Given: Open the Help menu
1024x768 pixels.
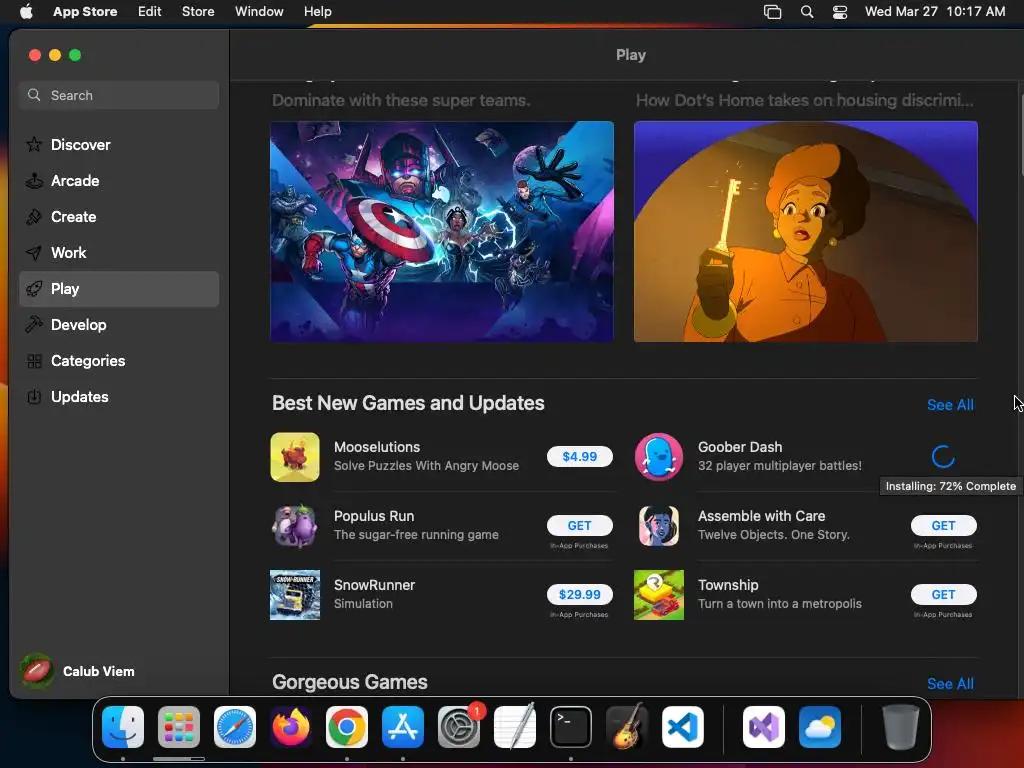Looking at the screenshot, I should click(317, 11).
